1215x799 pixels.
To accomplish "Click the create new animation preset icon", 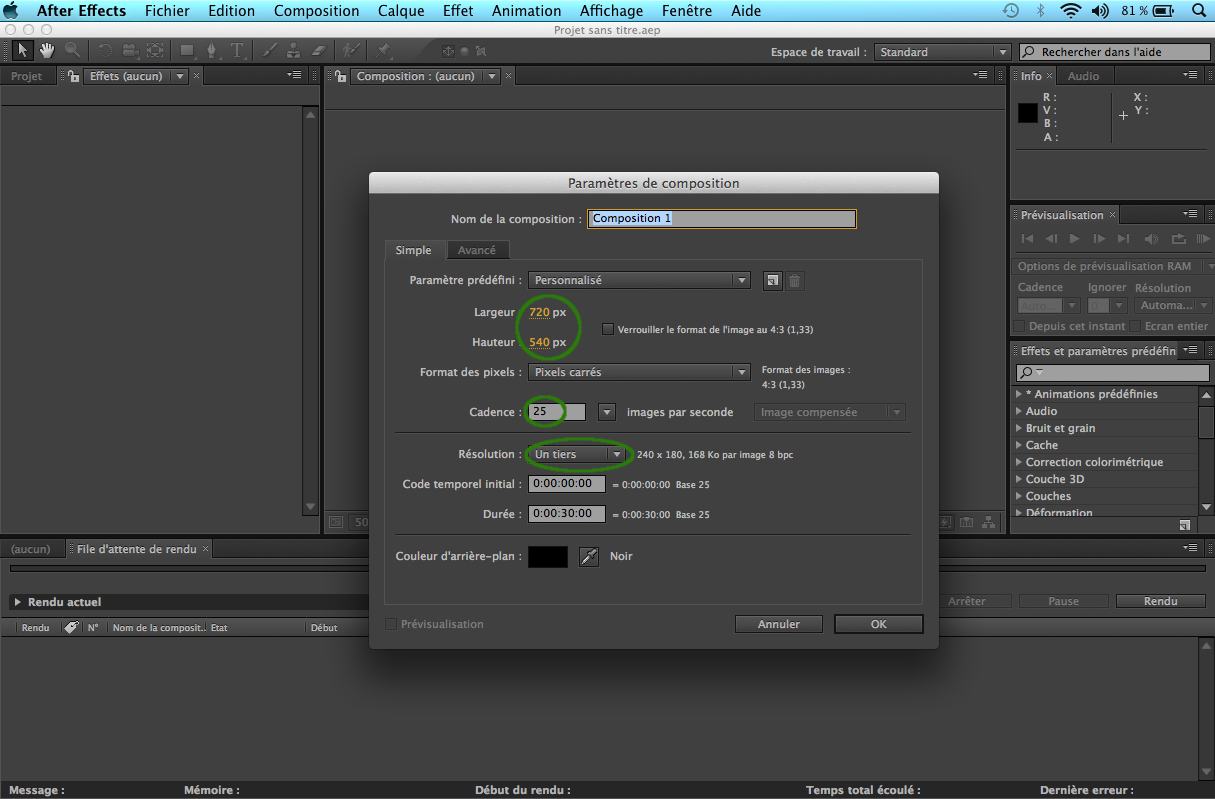I will click(x=1184, y=524).
